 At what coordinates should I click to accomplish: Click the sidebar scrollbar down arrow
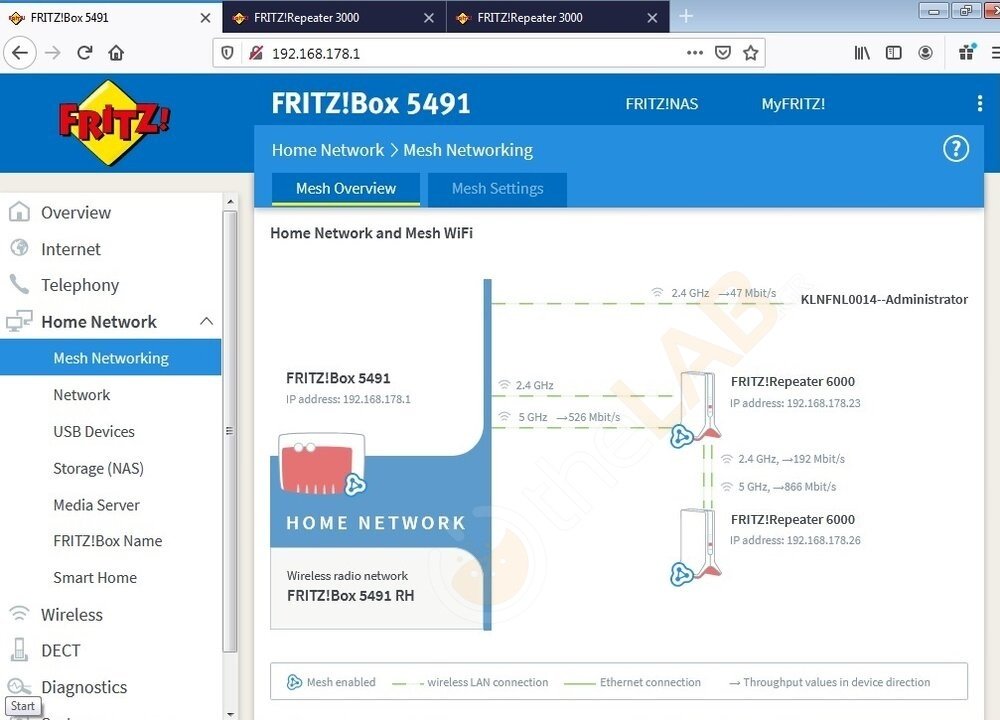pos(230,714)
